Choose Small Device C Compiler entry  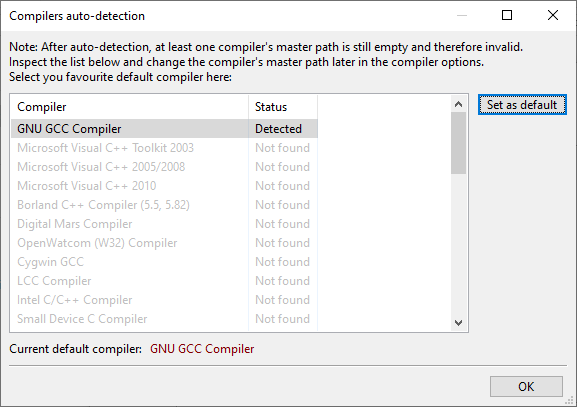coord(164,319)
